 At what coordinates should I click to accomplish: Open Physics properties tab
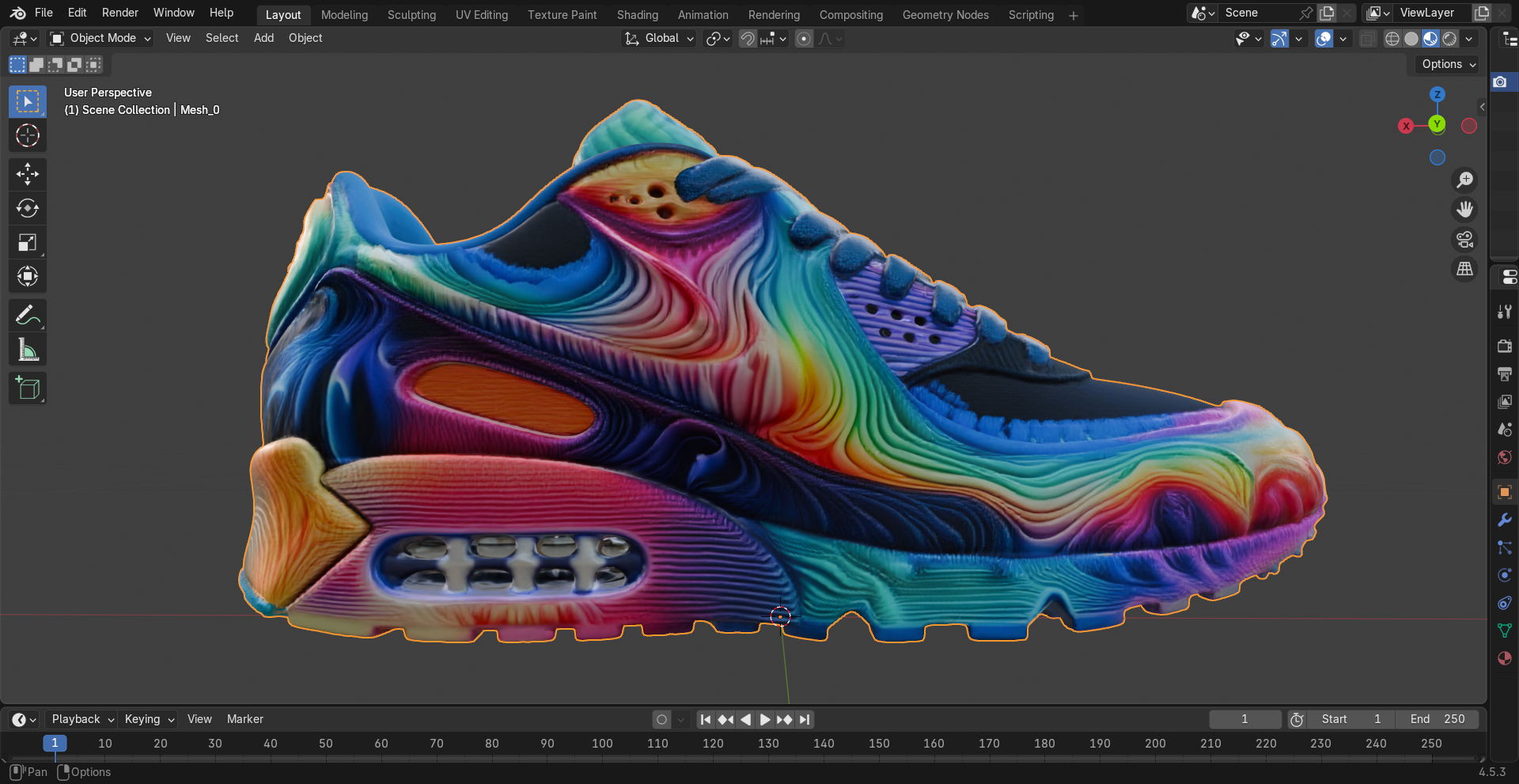click(1505, 575)
